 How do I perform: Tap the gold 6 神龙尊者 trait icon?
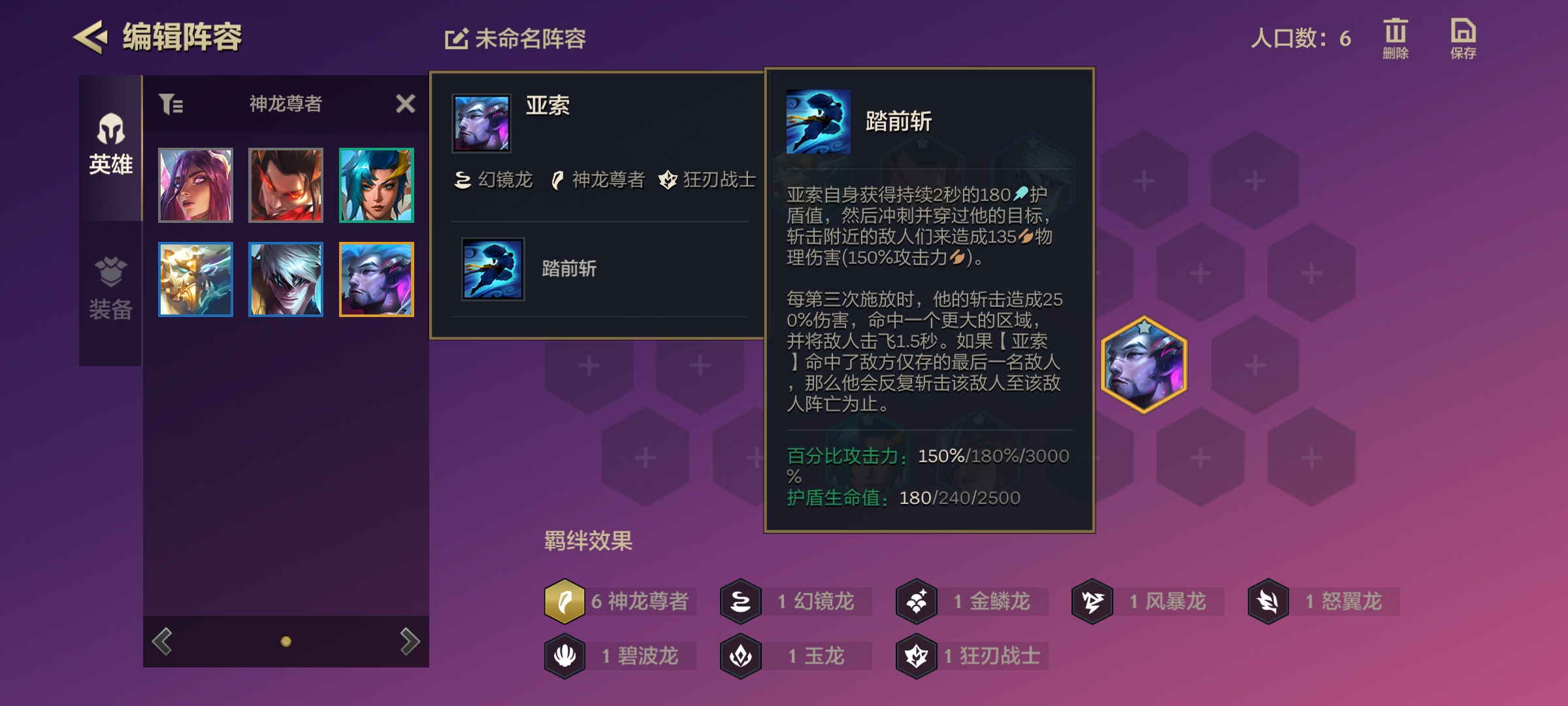click(564, 601)
